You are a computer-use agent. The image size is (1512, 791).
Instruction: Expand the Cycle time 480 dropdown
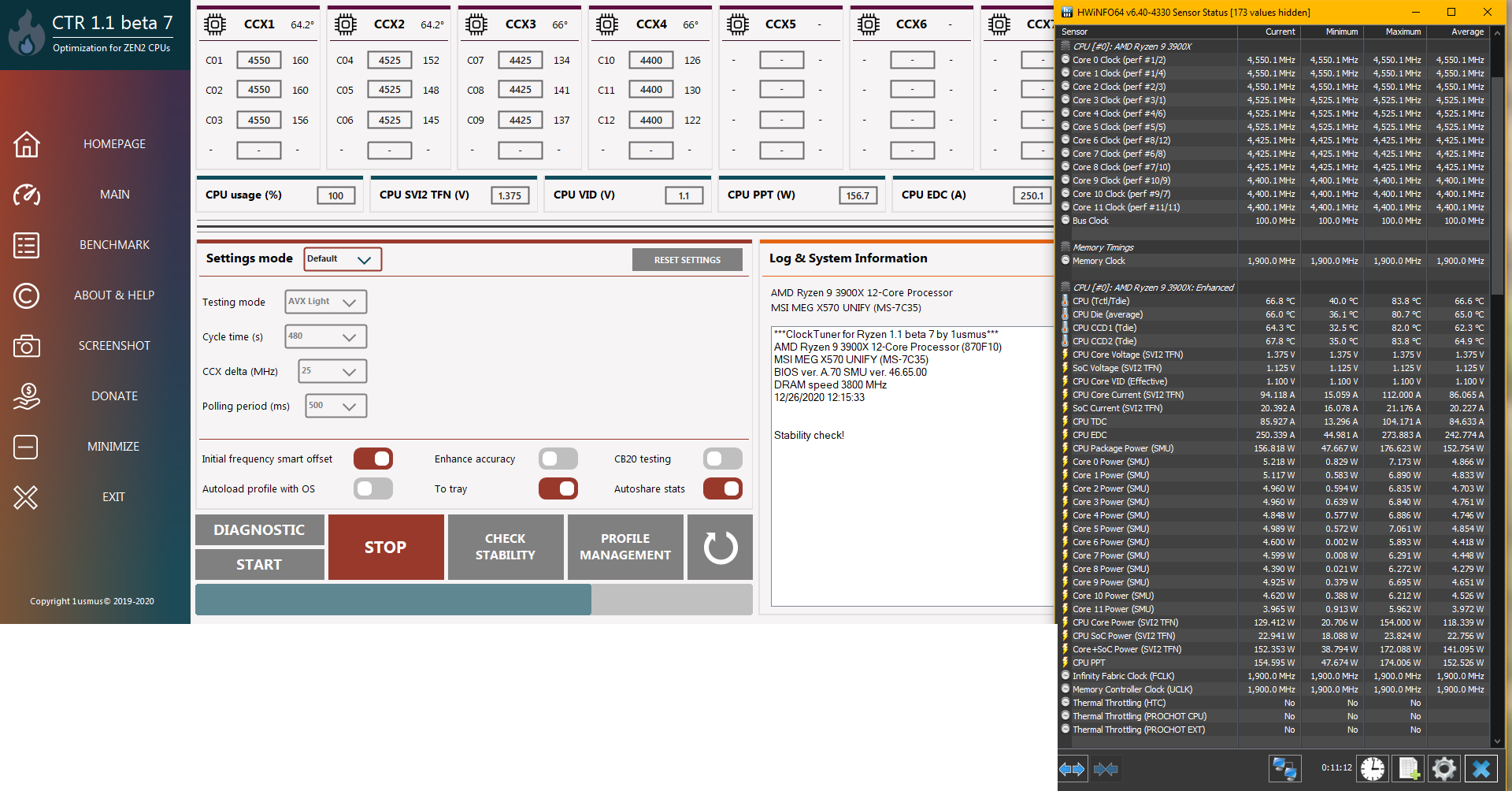pos(326,336)
